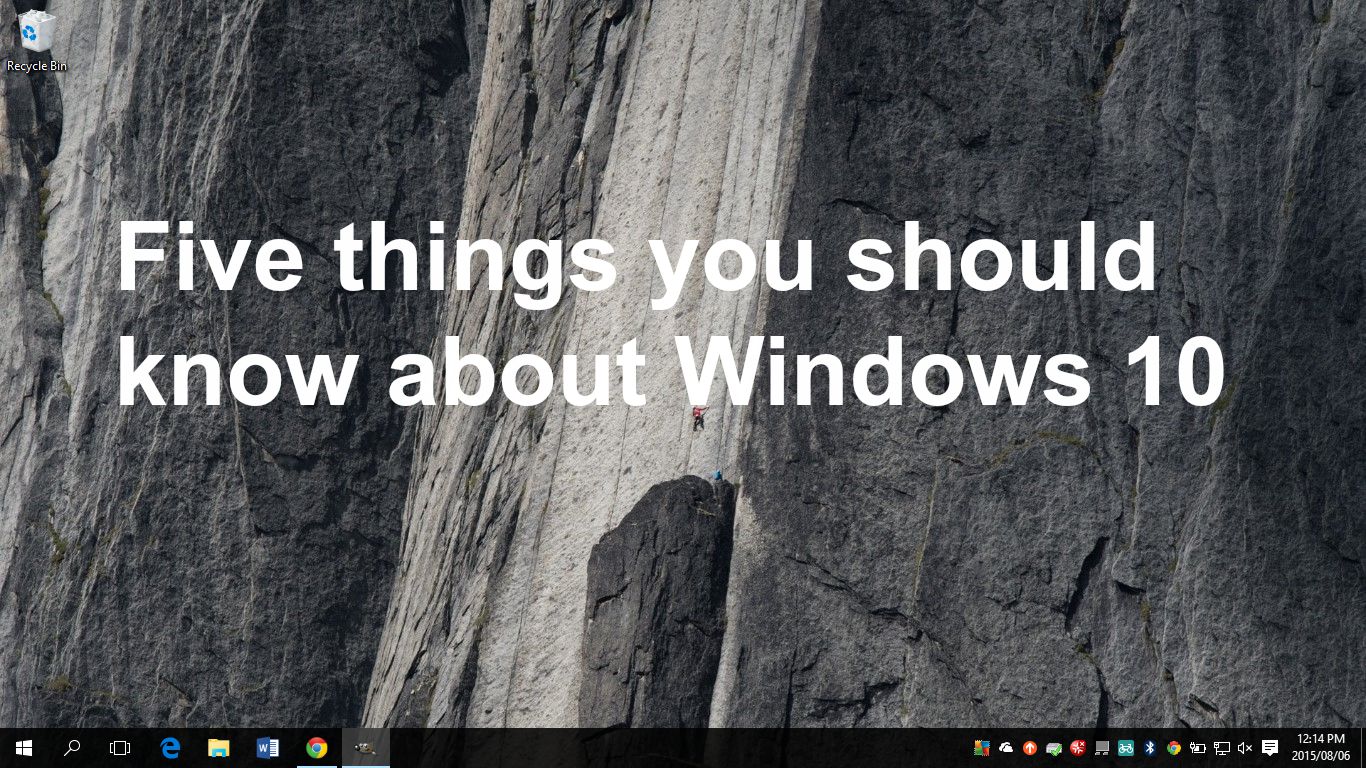
Task: Switch to Google Chrome on the taskbar
Action: pyautogui.click(x=316, y=748)
